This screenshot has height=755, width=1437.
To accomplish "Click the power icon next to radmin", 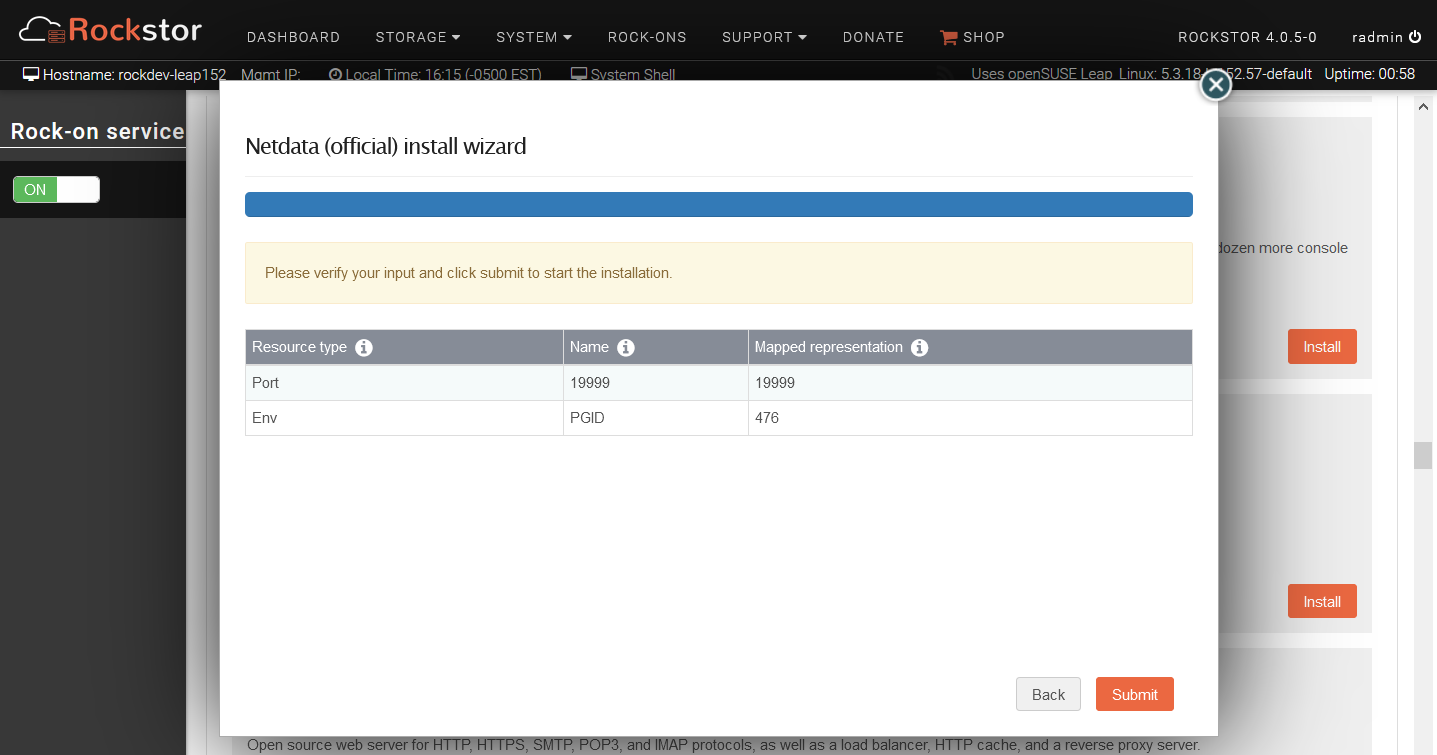I will (x=1415, y=37).
